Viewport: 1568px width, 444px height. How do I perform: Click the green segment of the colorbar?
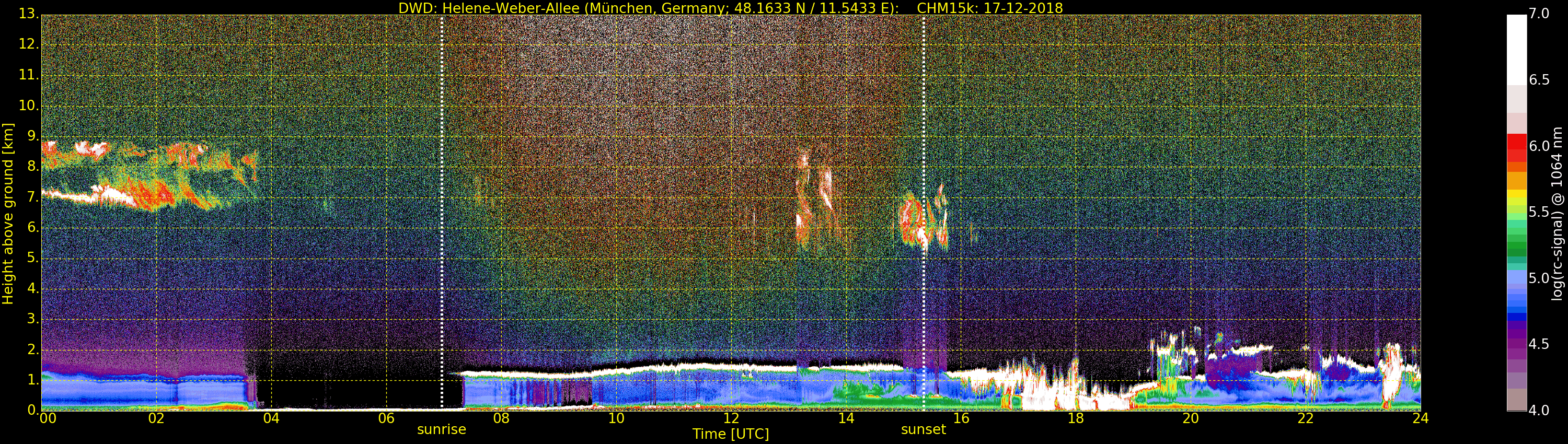point(1516,242)
